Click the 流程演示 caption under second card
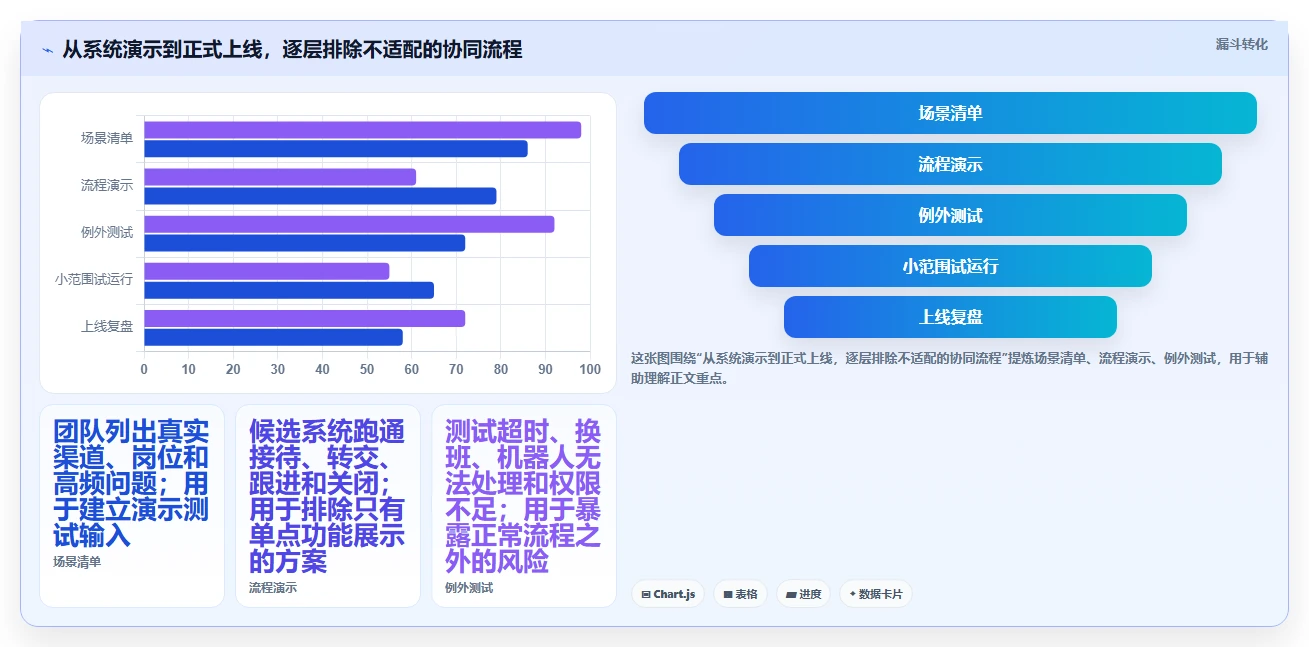 [x=273, y=588]
